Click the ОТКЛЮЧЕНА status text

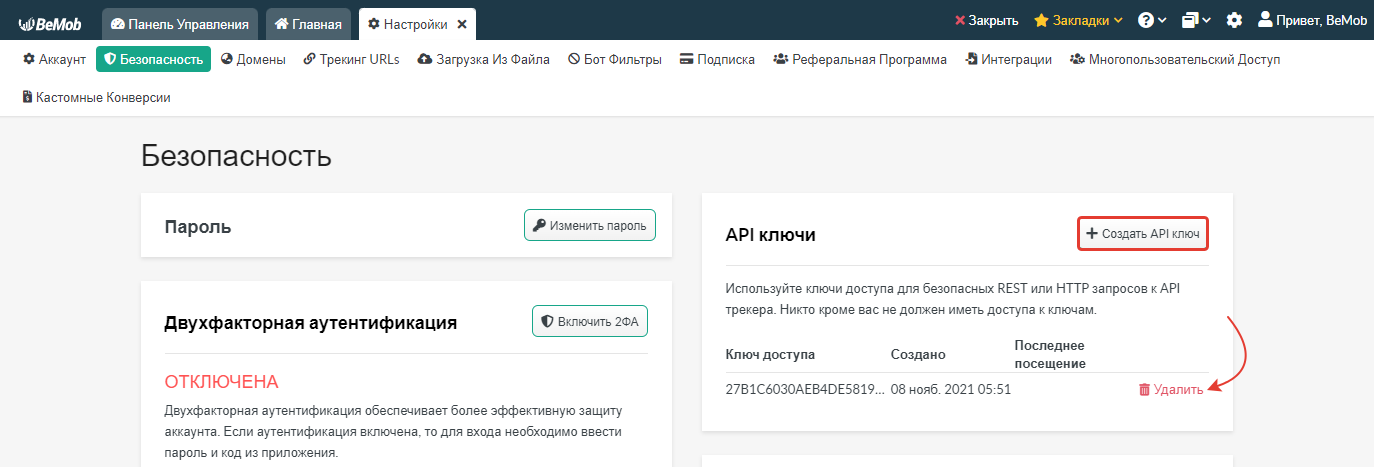pyautogui.click(x=221, y=382)
